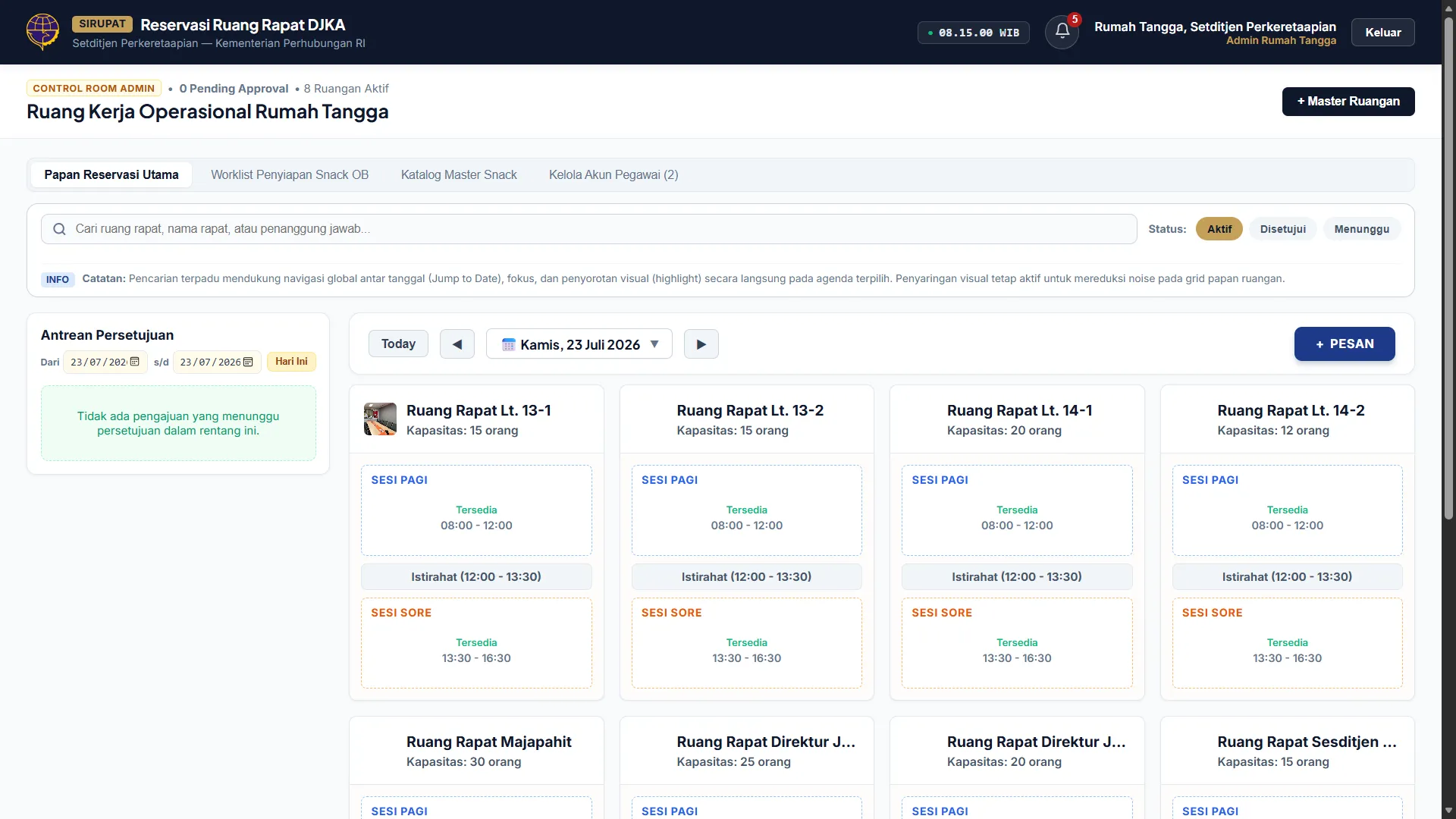Viewport: 1456px width, 819px height.
Task: Click calendar icon beside Kamis, 23 Juli 2026
Action: coord(509,344)
